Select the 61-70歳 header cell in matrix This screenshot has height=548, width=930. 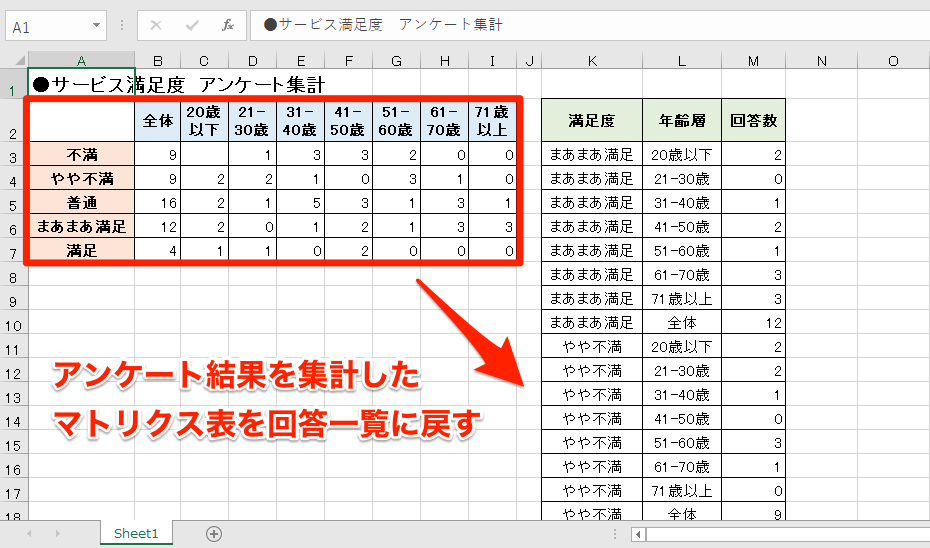click(444, 120)
